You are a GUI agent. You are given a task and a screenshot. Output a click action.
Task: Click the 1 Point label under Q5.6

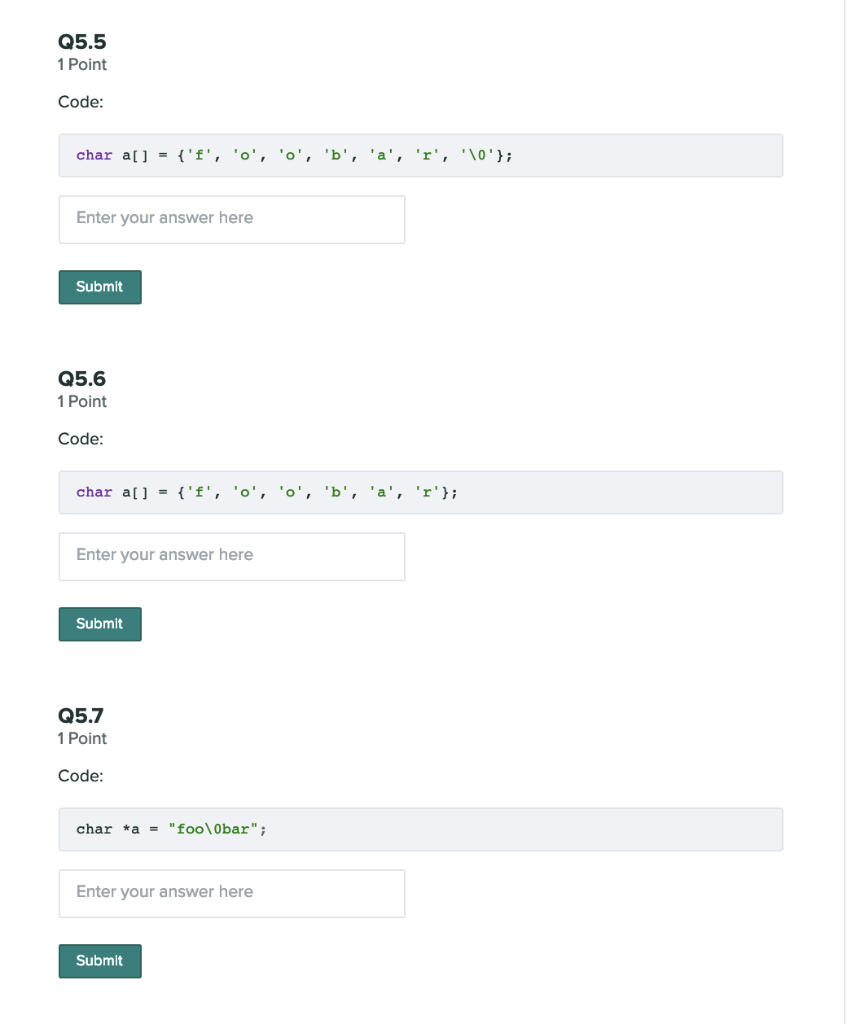click(81, 401)
